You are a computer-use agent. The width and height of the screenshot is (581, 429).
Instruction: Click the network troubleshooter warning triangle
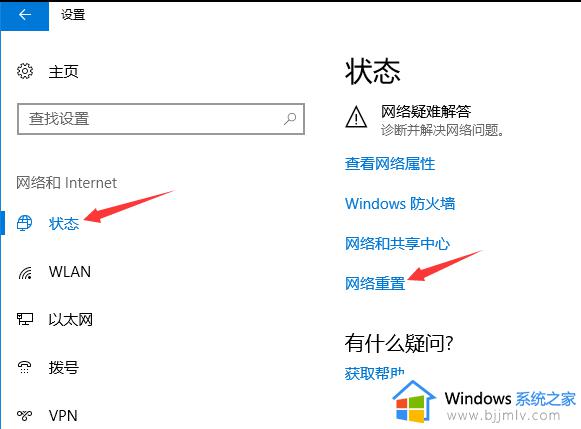click(x=356, y=117)
